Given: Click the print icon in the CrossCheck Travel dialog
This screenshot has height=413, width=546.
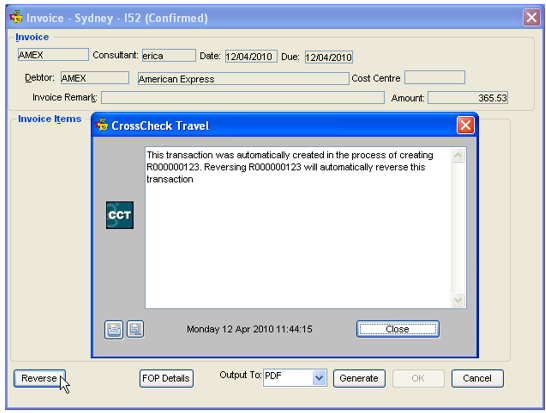Looking at the screenshot, I should tap(114, 329).
